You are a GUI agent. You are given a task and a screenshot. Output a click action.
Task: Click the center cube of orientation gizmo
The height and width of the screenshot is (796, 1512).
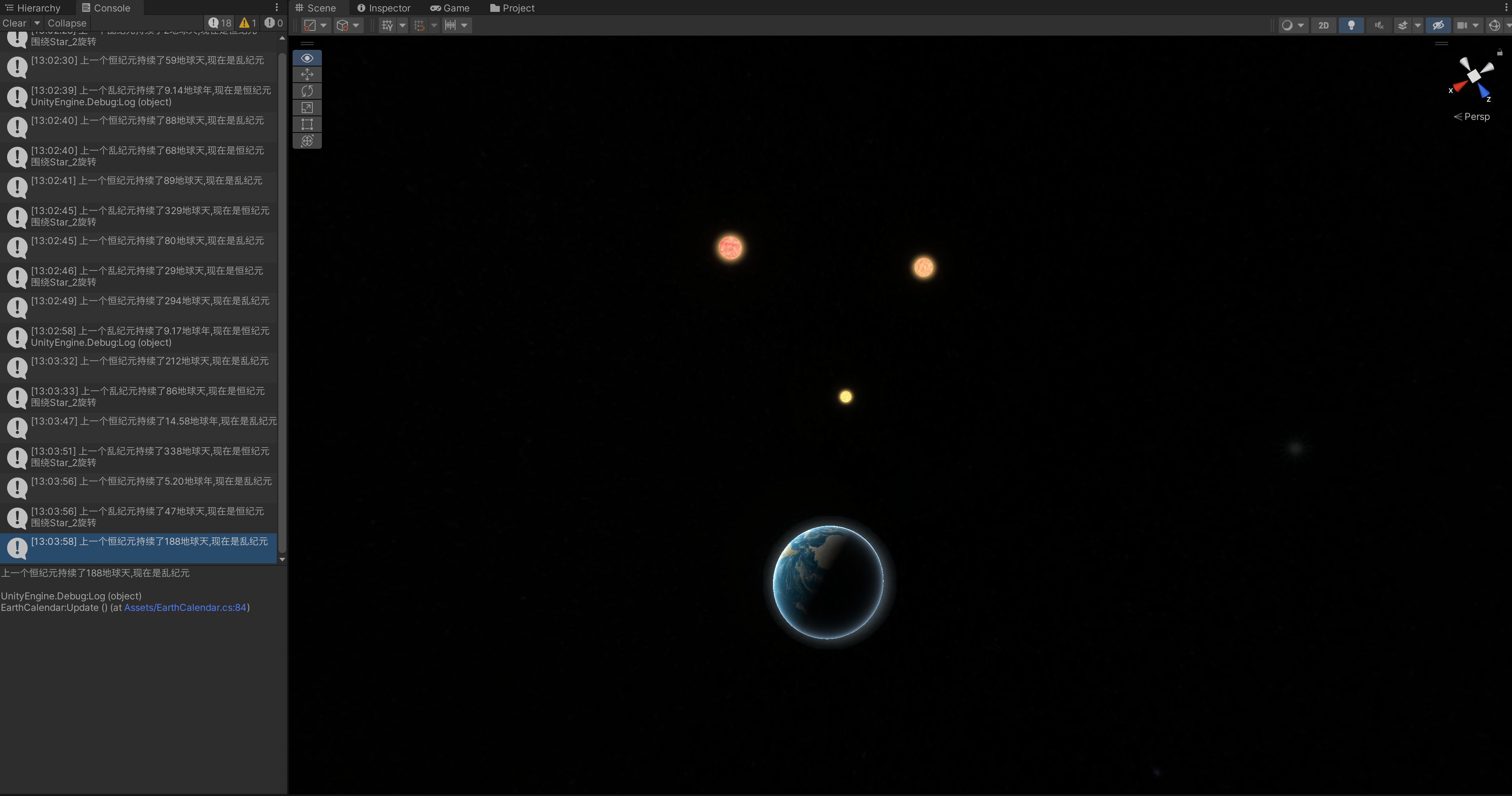click(1474, 76)
